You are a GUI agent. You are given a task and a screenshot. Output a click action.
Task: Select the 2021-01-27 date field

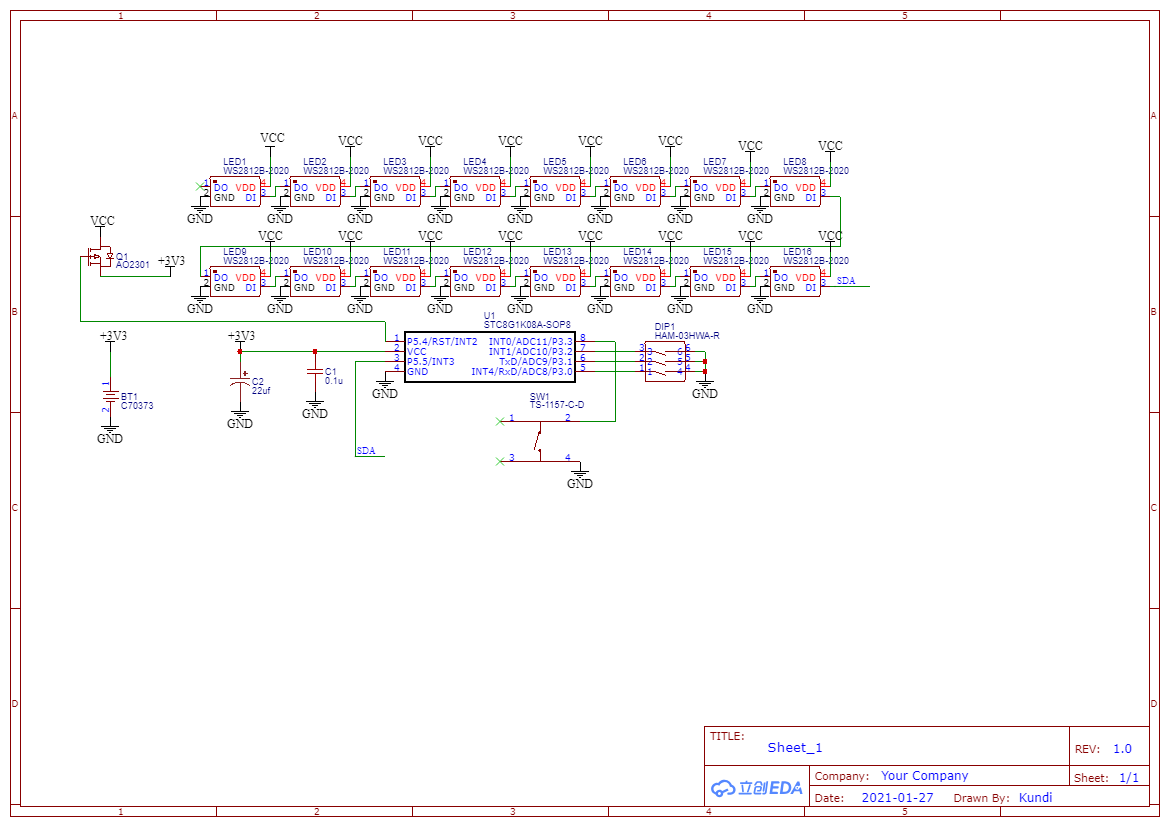897,798
